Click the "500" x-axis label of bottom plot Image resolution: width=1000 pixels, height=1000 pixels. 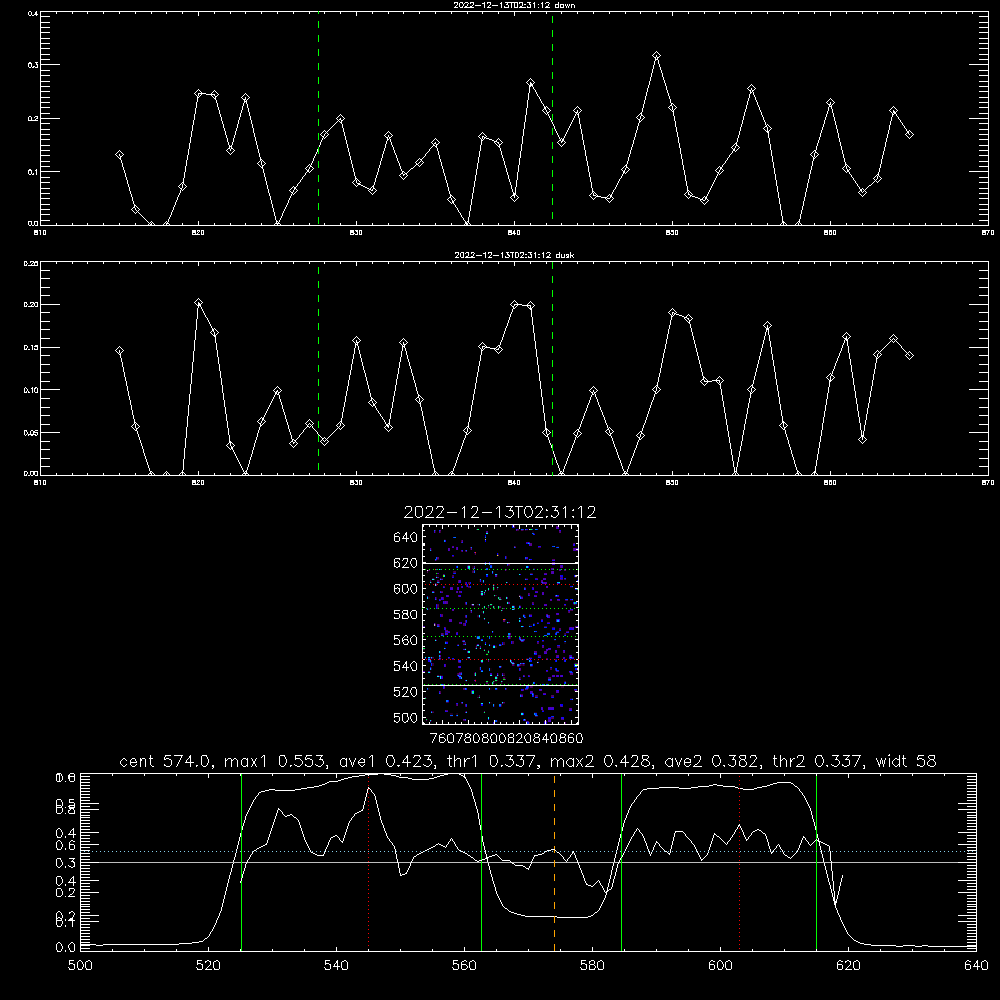point(80,966)
